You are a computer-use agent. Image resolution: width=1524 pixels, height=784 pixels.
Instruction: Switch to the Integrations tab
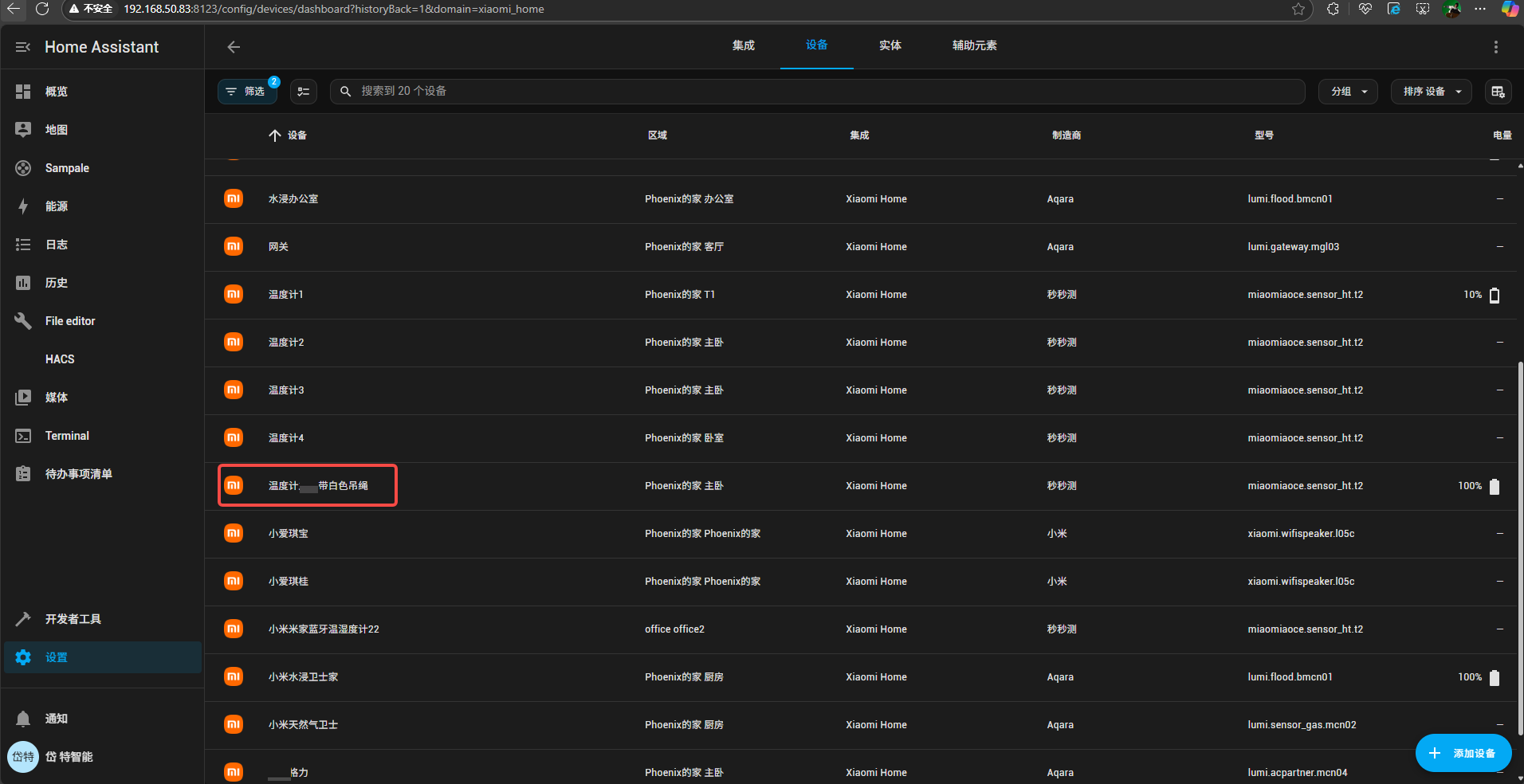click(x=743, y=45)
